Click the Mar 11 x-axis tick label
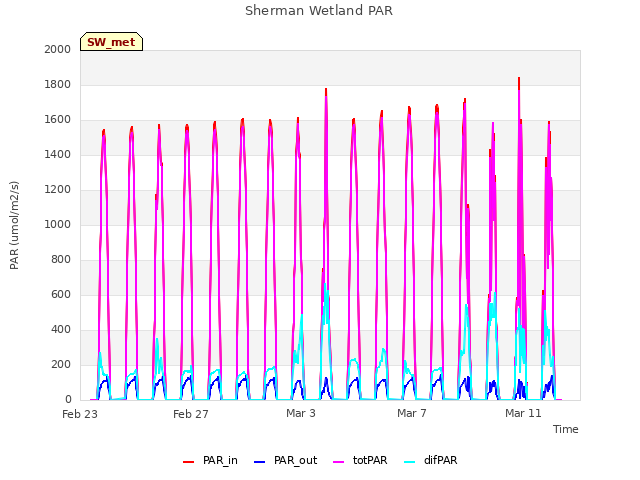Viewport: 640px width, 480px height. (523, 413)
